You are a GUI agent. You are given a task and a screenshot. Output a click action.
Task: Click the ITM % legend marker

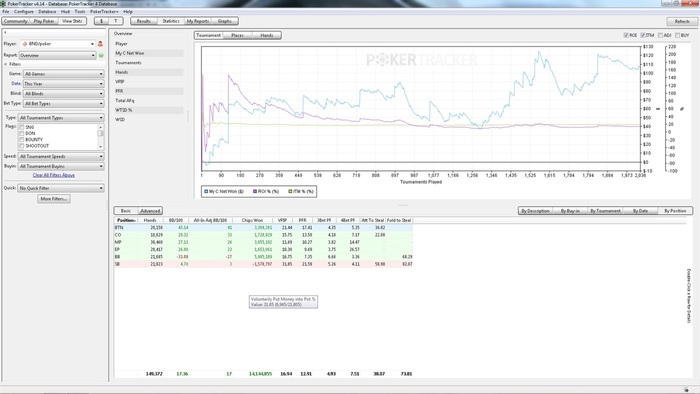(x=290, y=191)
